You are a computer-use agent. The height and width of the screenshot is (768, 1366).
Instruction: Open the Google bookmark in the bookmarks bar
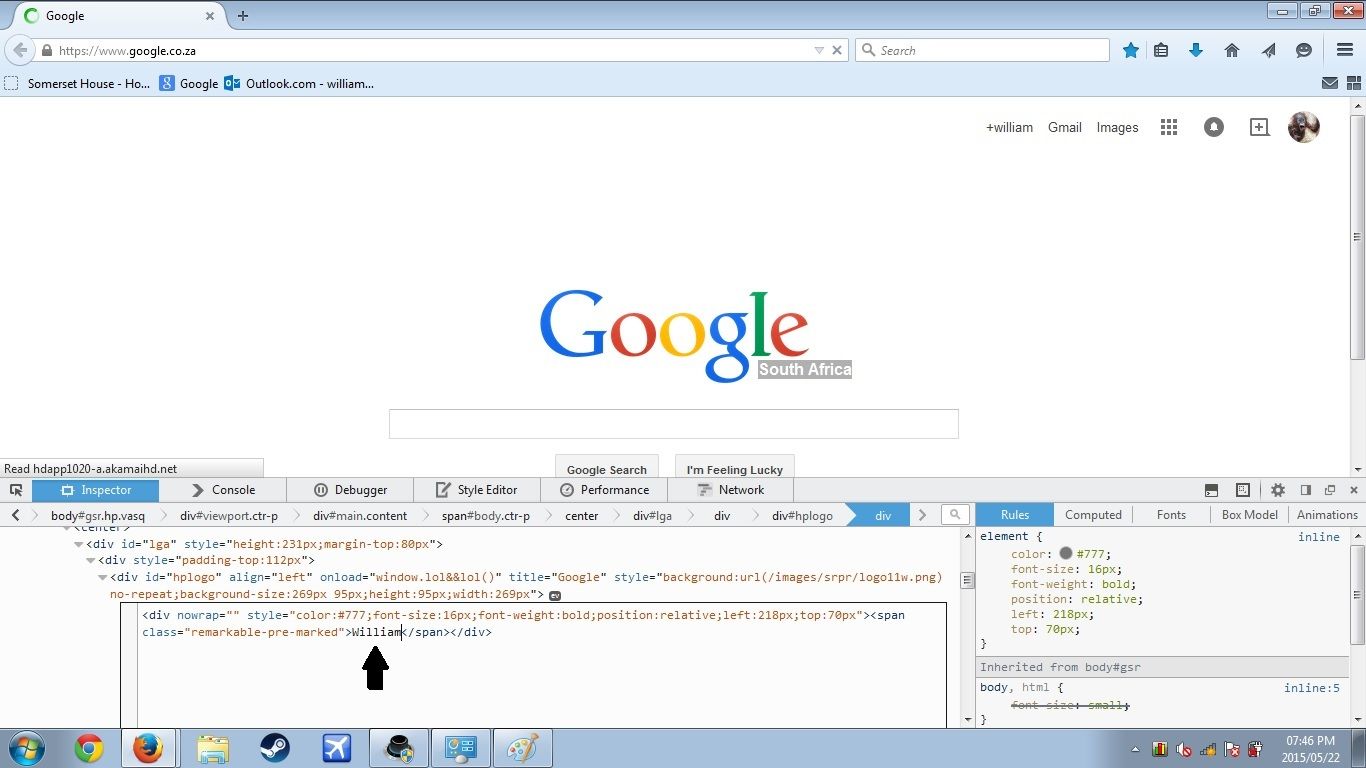click(x=189, y=84)
